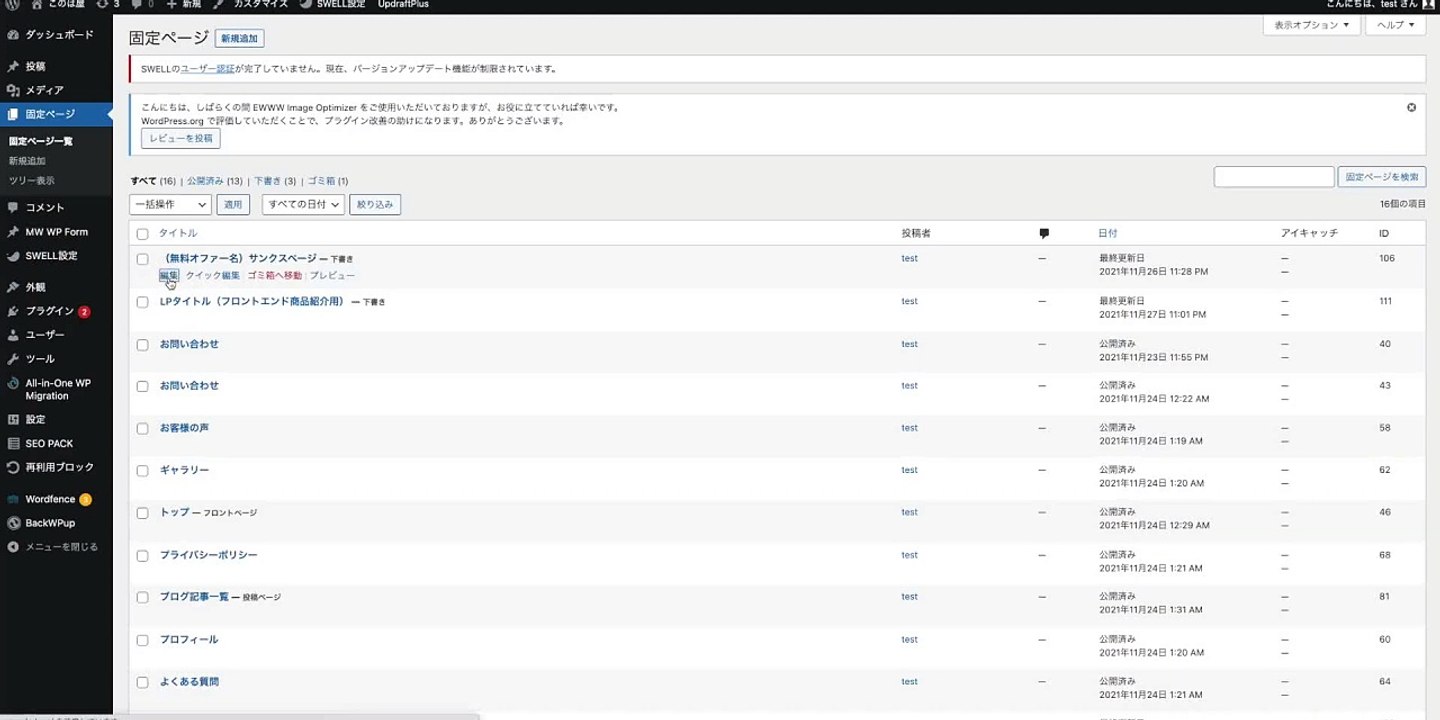Check the お客様の声 row checkbox
Image resolution: width=1440 pixels, height=720 pixels.
(x=142, y=428)
